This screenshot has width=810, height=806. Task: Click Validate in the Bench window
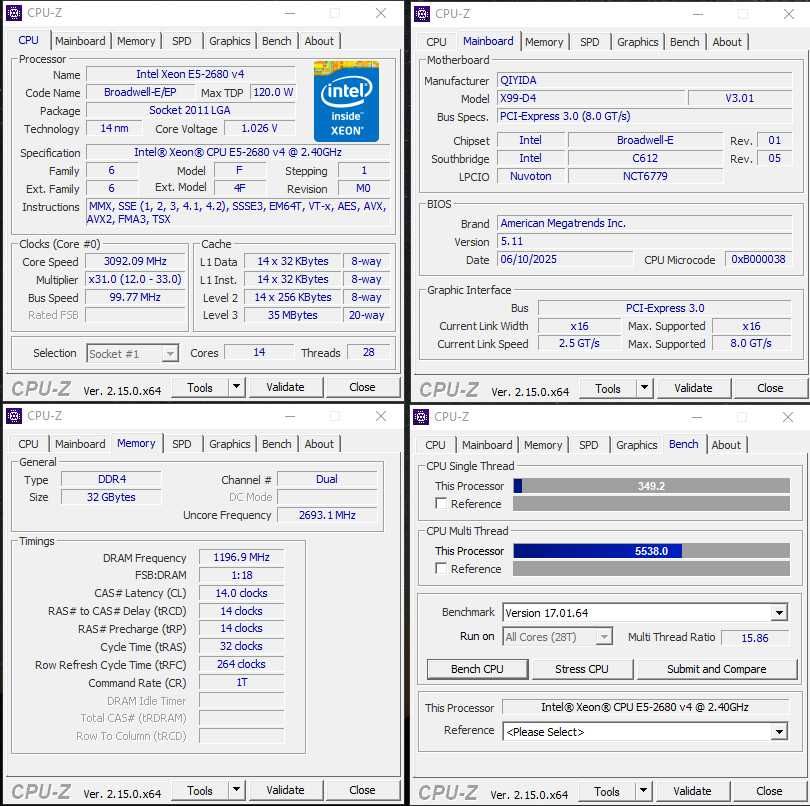tap(692, 791)
